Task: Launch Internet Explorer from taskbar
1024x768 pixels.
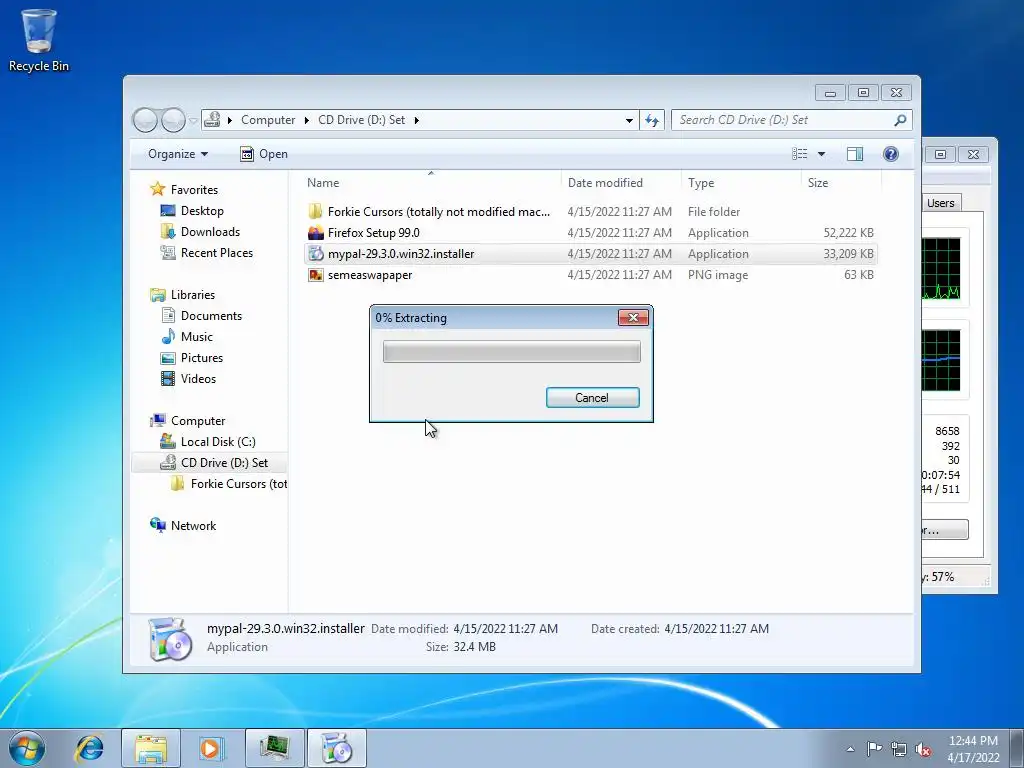Action: [x=89, y=748]
